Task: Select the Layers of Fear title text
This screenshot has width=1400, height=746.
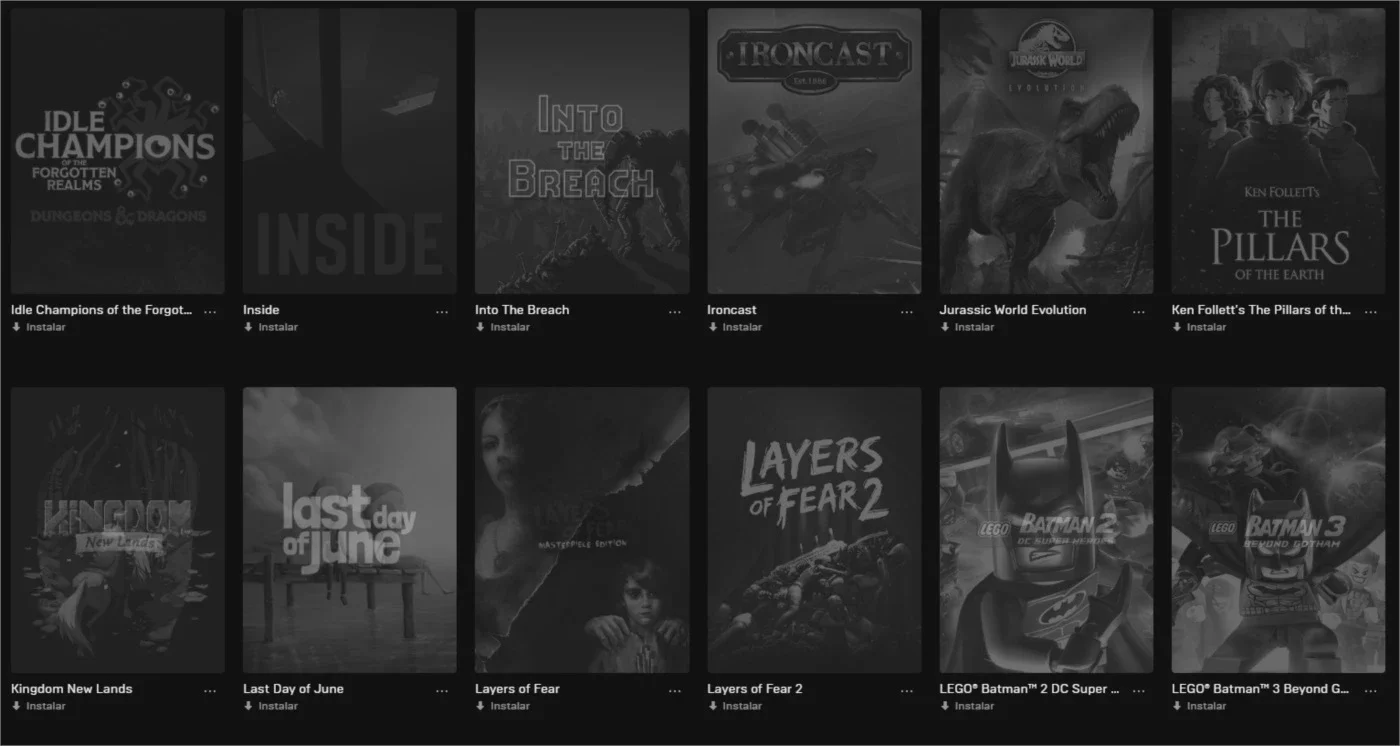Action: (517, 689)
